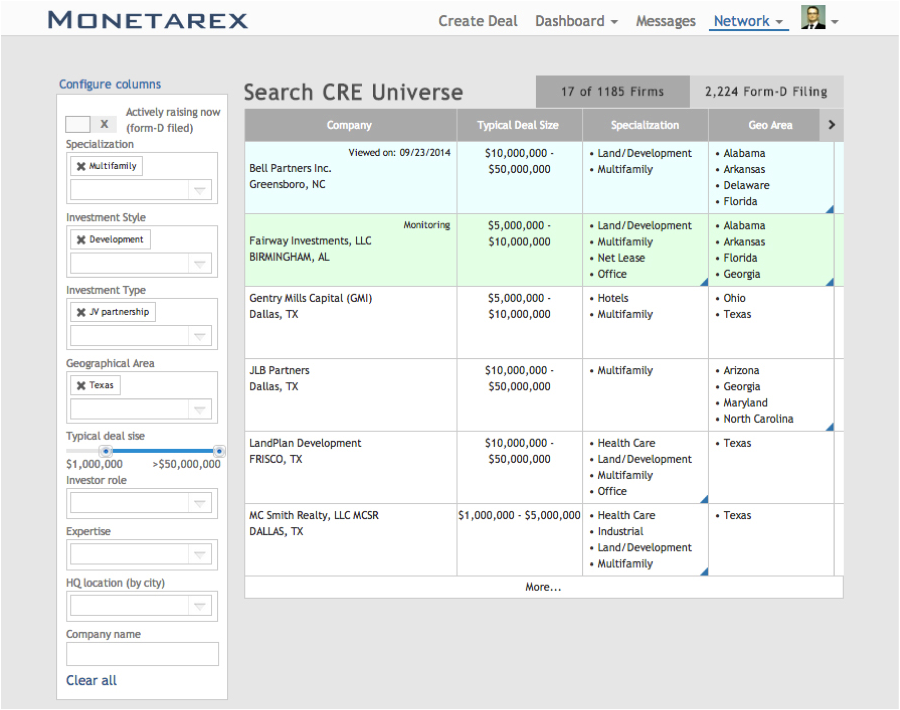The image size is (900, 710).
Task: Expand MC Smith Realty Specialization corner triangle
Action: click(x=704, y=571)
